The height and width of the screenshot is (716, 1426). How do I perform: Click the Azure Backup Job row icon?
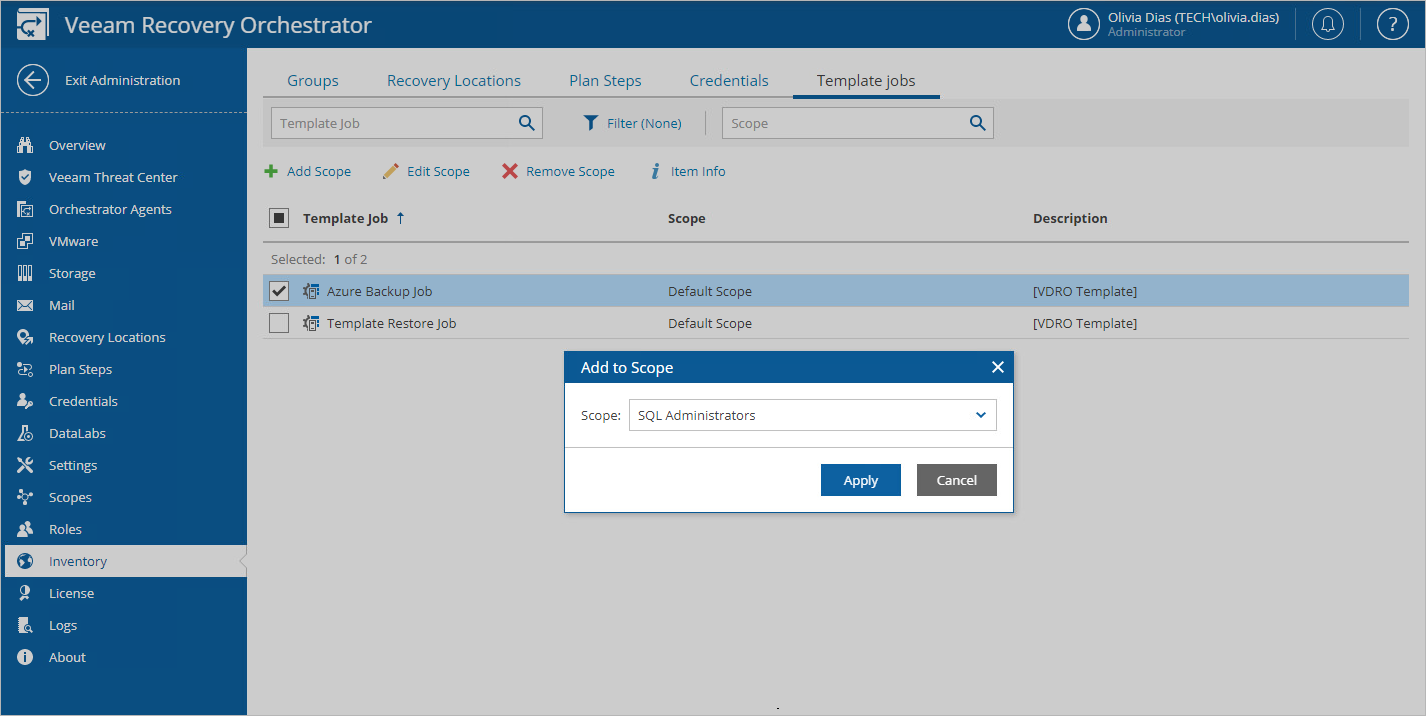[x=311, y=291]
